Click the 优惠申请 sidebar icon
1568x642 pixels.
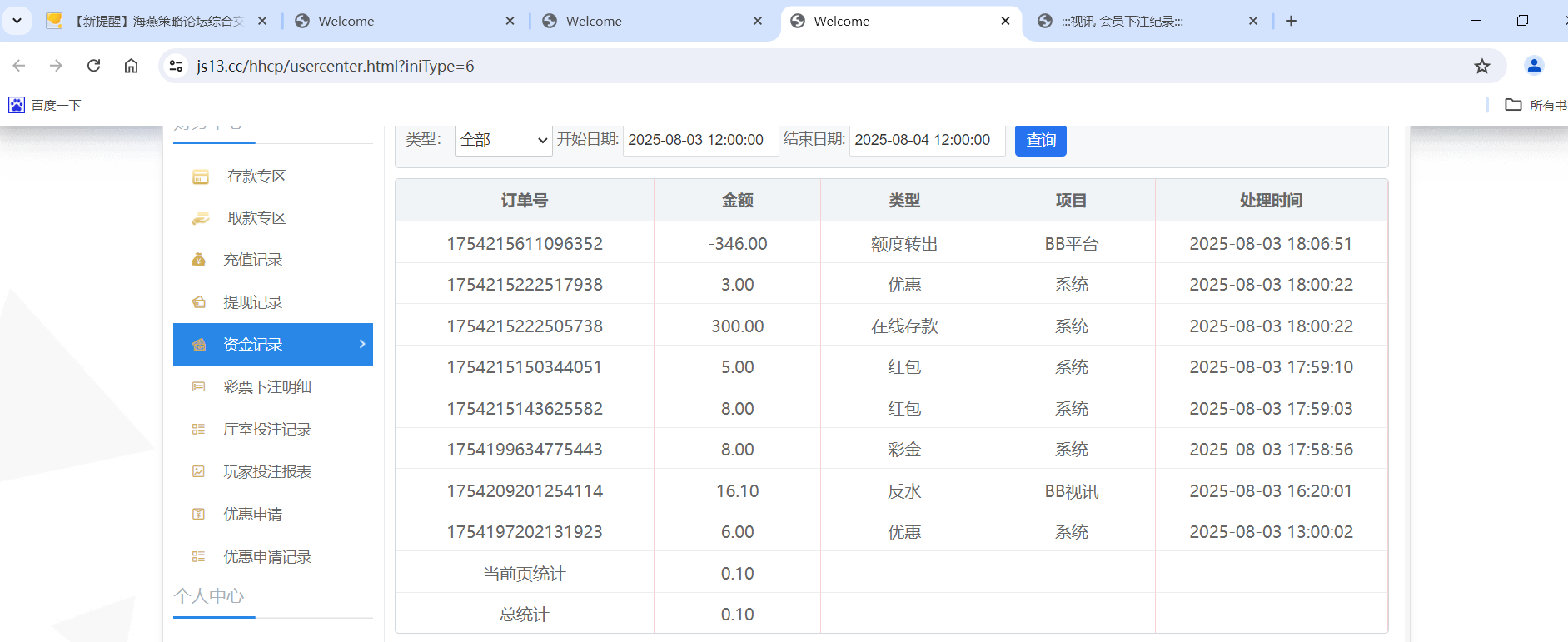[199, 515]
